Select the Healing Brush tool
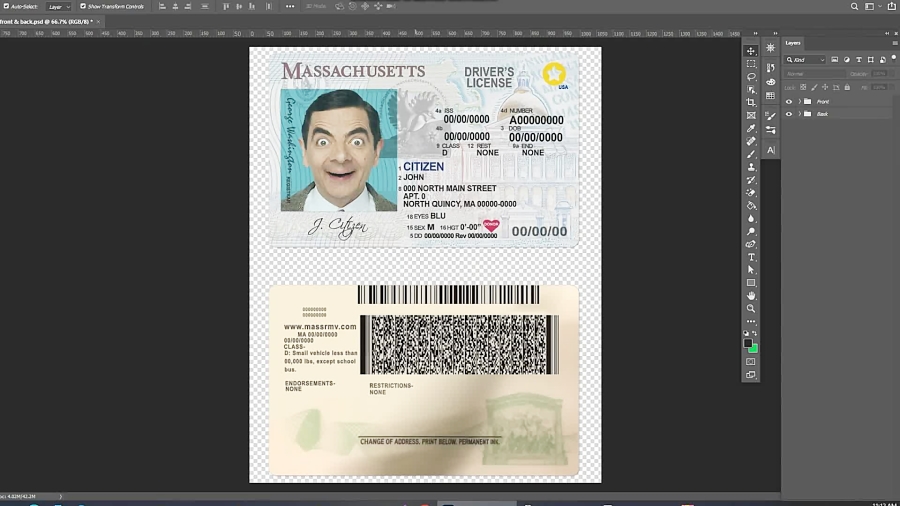Image resolution: width=900 pixels, height=506 pixels. point(751,141)
